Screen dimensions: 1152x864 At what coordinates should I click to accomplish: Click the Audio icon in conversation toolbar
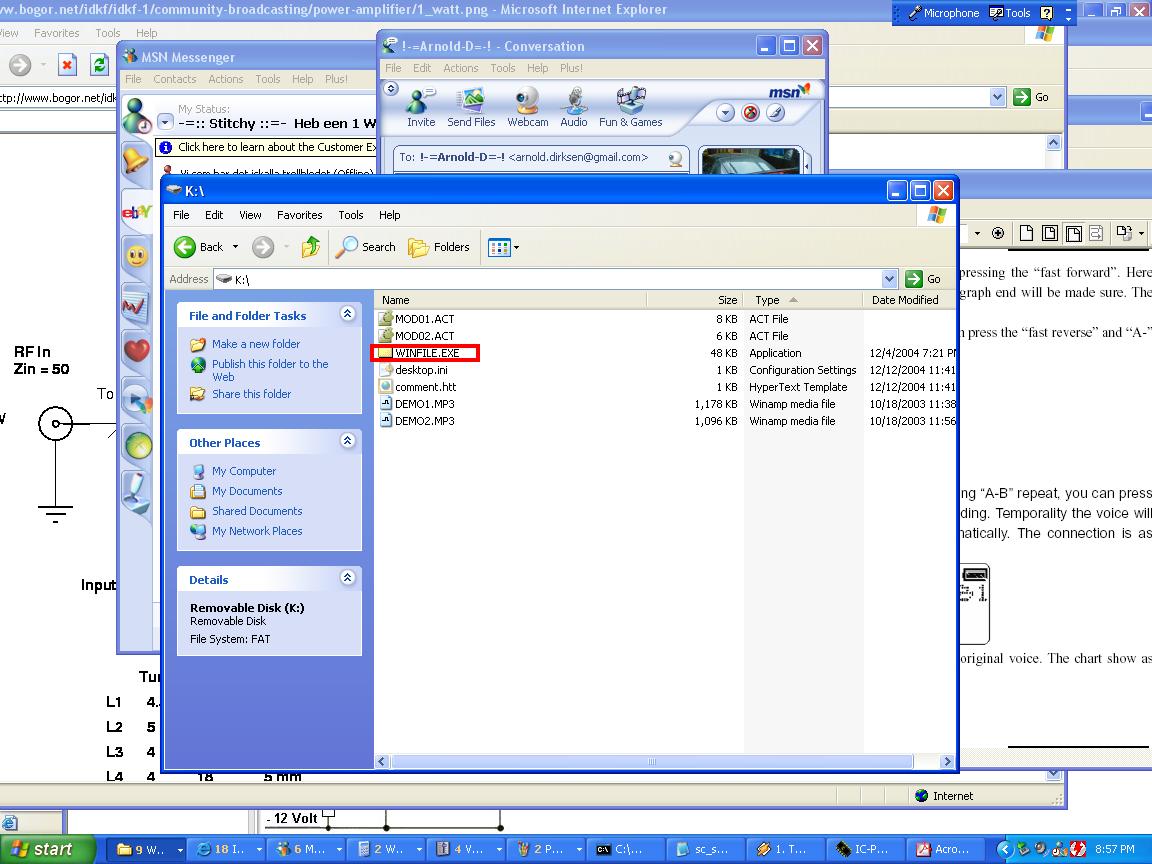coord(574,107)
